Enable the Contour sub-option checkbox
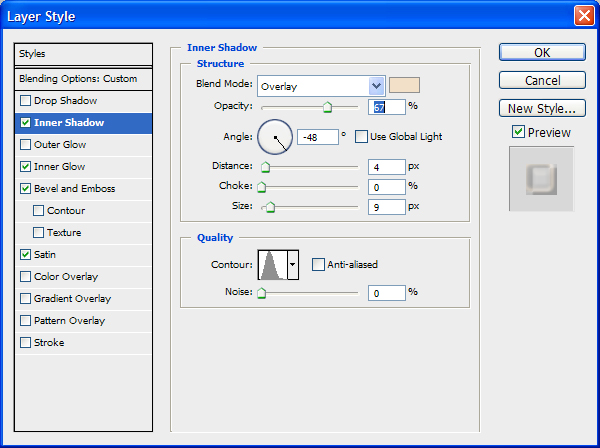 38,211
